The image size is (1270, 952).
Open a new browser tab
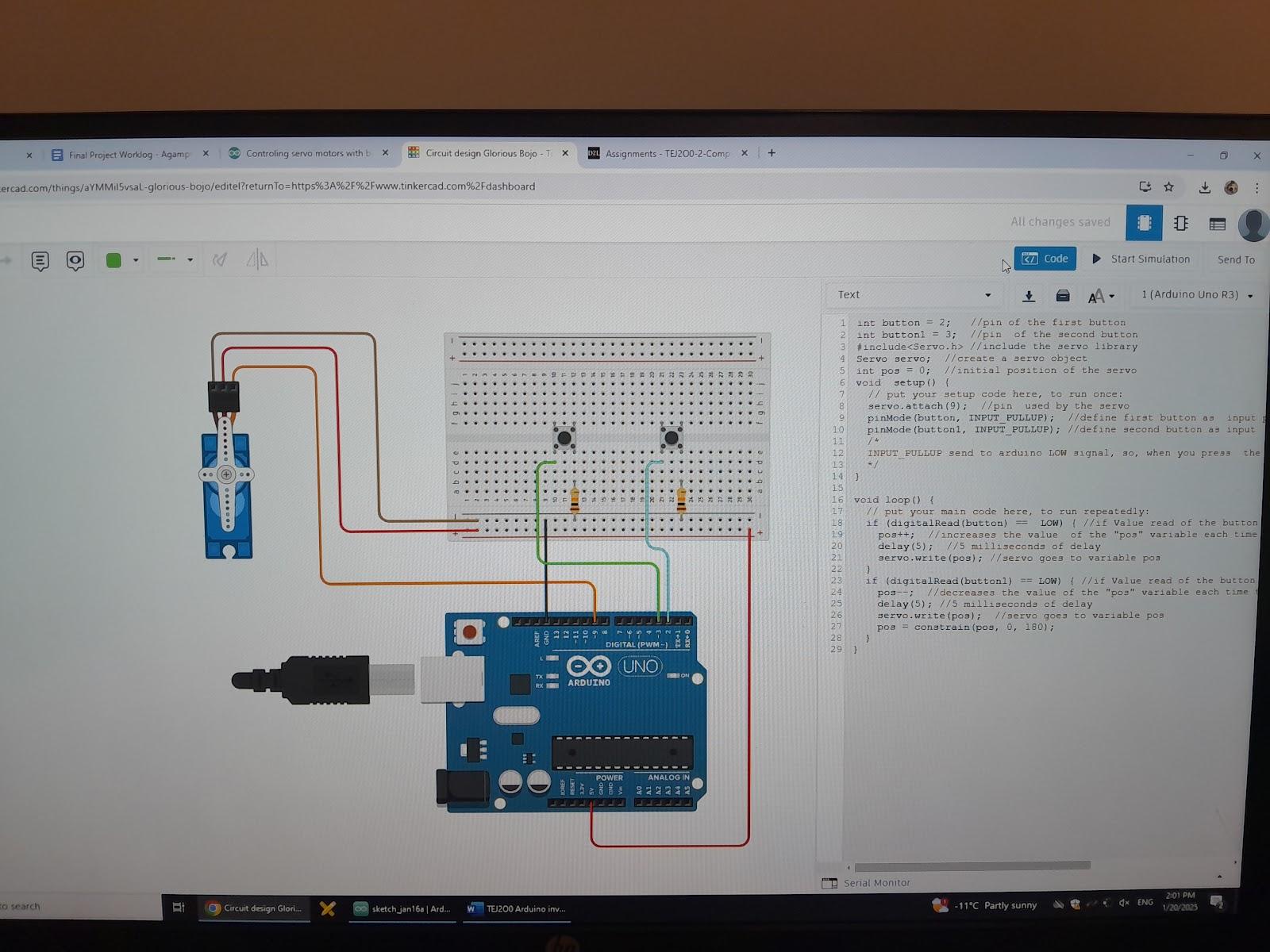772,152
